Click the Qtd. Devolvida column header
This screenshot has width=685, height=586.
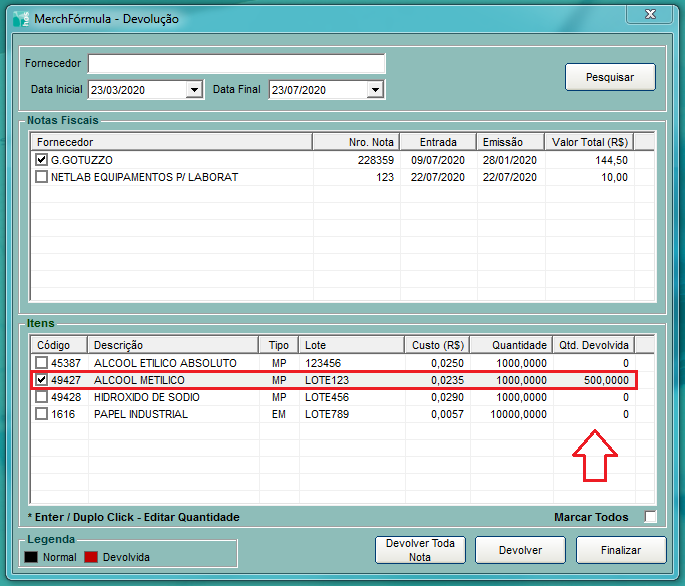(x=593, y=345)
